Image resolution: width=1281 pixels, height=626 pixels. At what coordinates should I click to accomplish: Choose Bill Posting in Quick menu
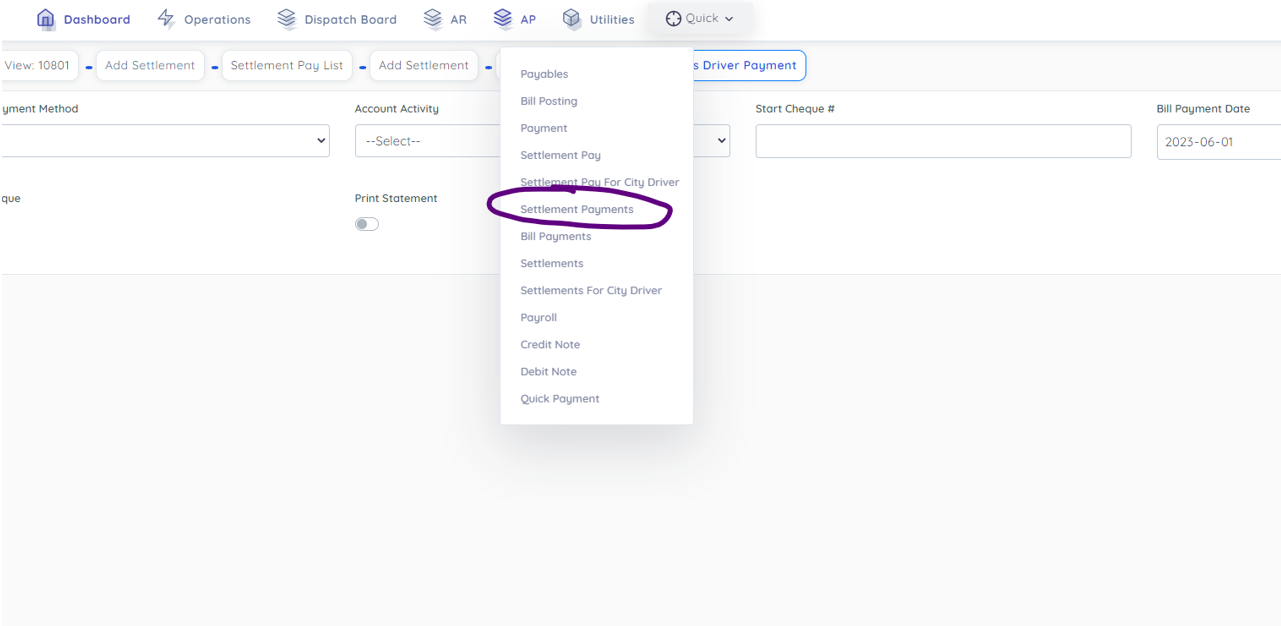[x=548, y=101]
